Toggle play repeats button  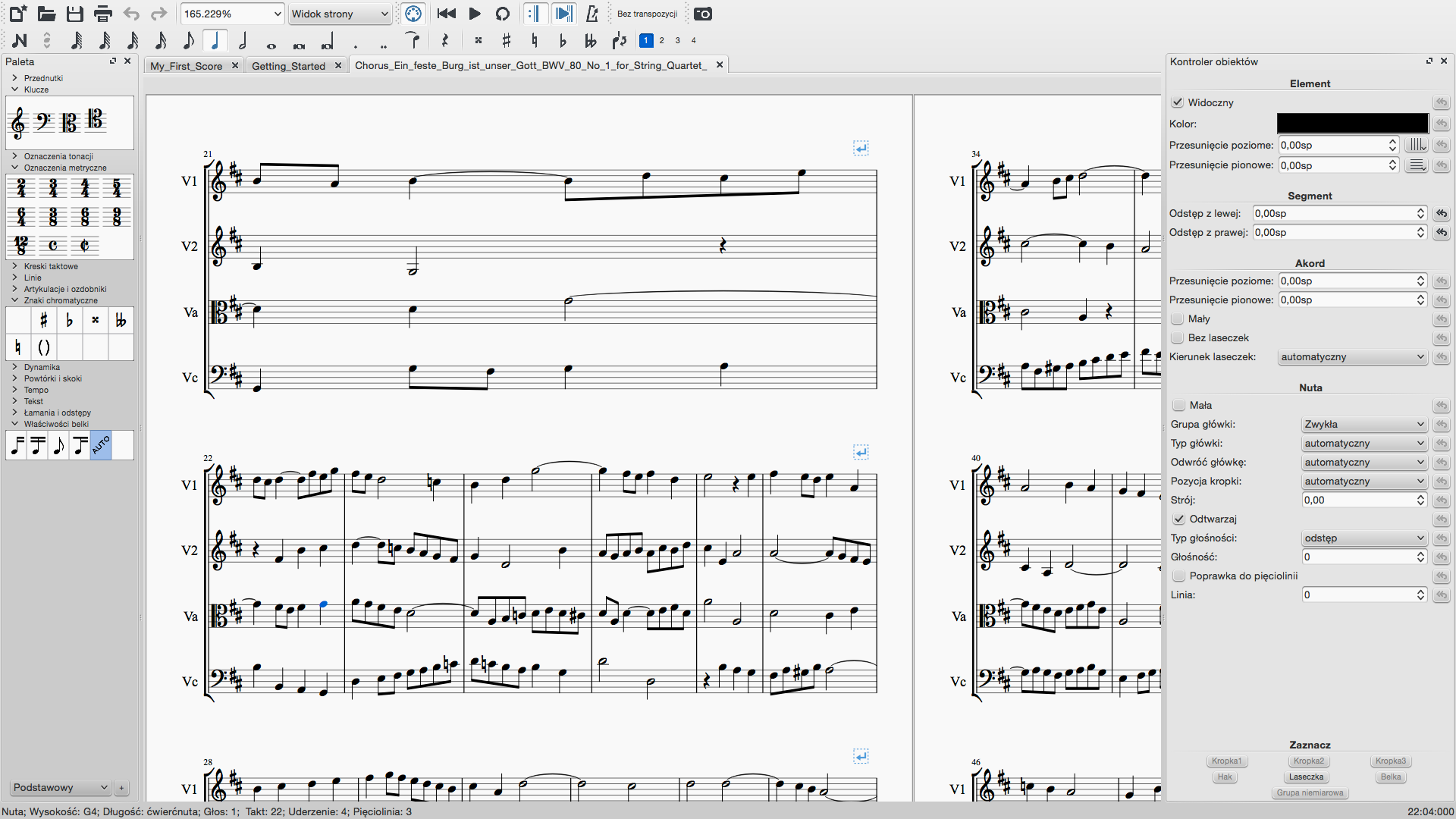coord(535,14)
